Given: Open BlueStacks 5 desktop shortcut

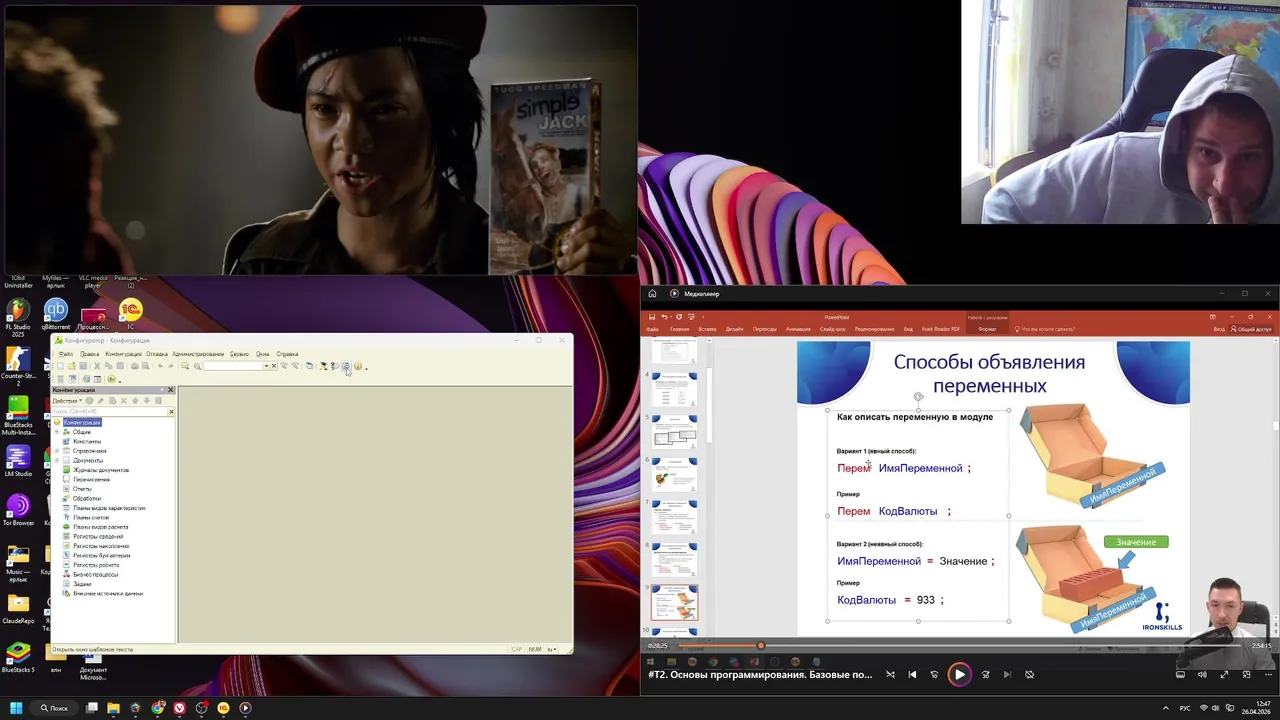Looking at the screenshot, I should pos(18,658).
